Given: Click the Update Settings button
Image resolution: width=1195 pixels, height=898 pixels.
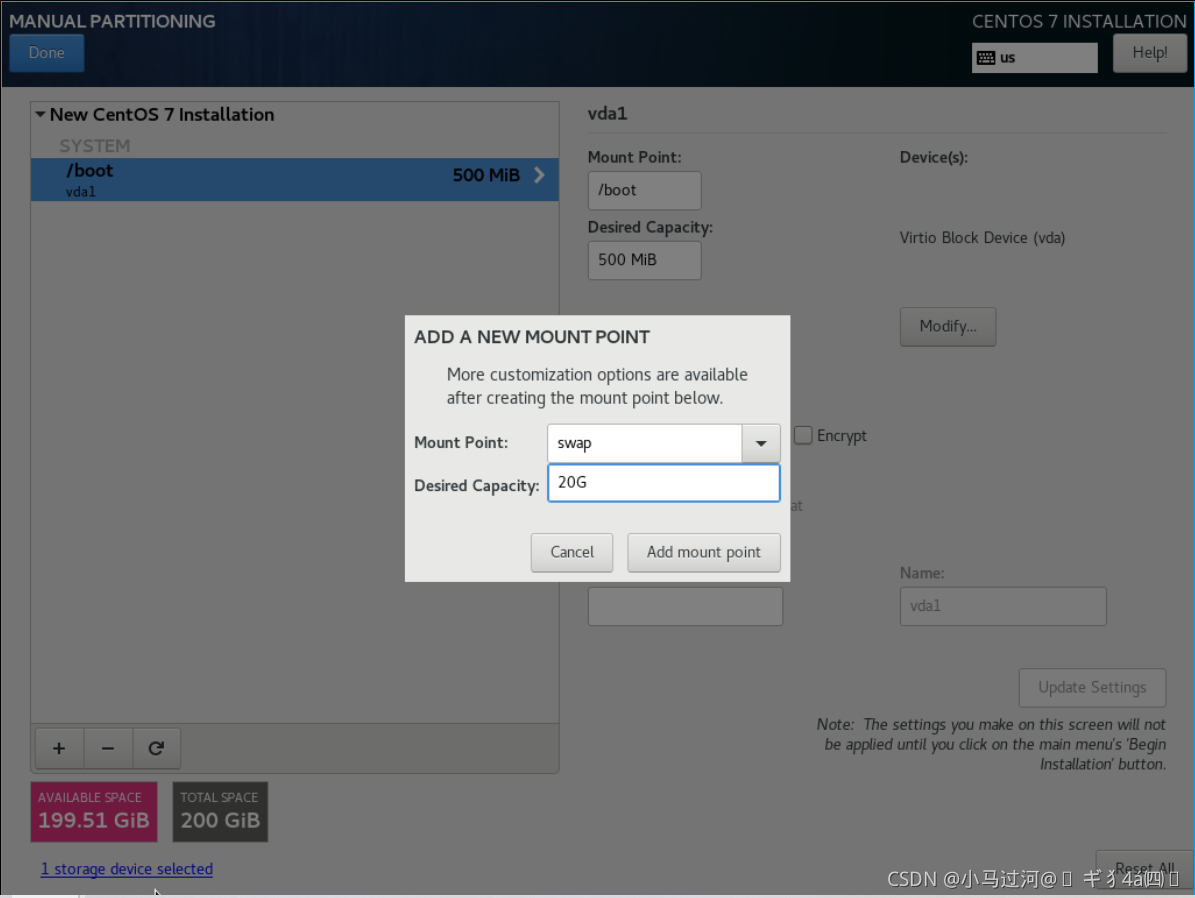Looking at the screenshot, I should [x=1092, y=688].
